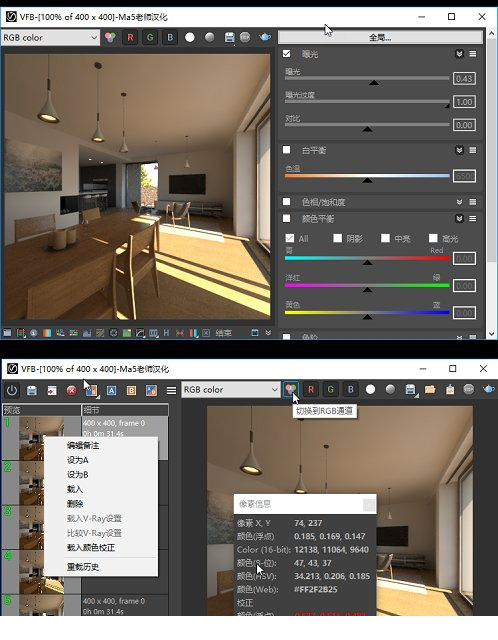Open RGB color dropdown in upper window
Screen dimensions: 498x640
[50, 38]
